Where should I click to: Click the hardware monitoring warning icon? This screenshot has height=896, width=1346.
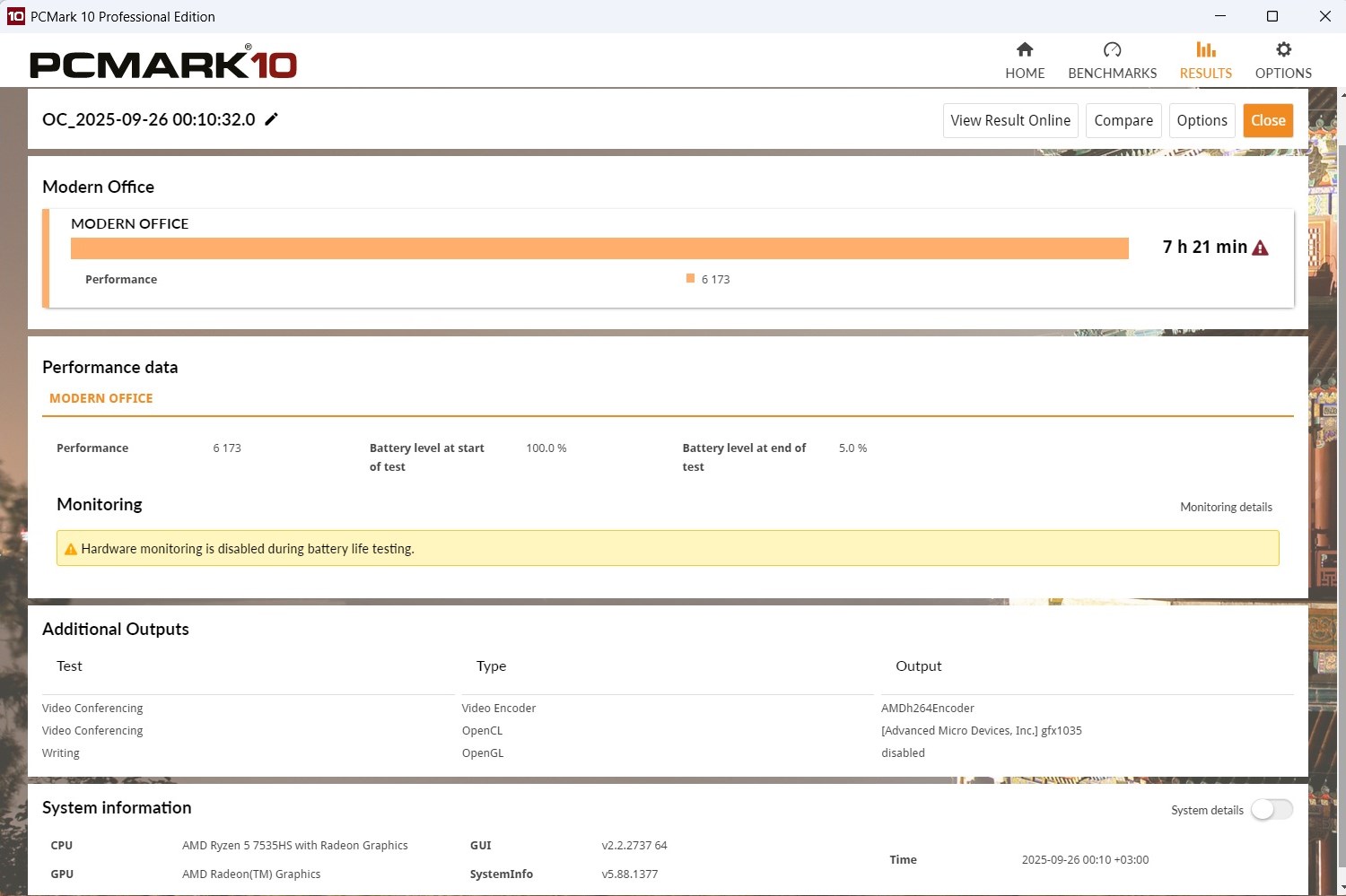pyautogui.click(x=70, y=549)
